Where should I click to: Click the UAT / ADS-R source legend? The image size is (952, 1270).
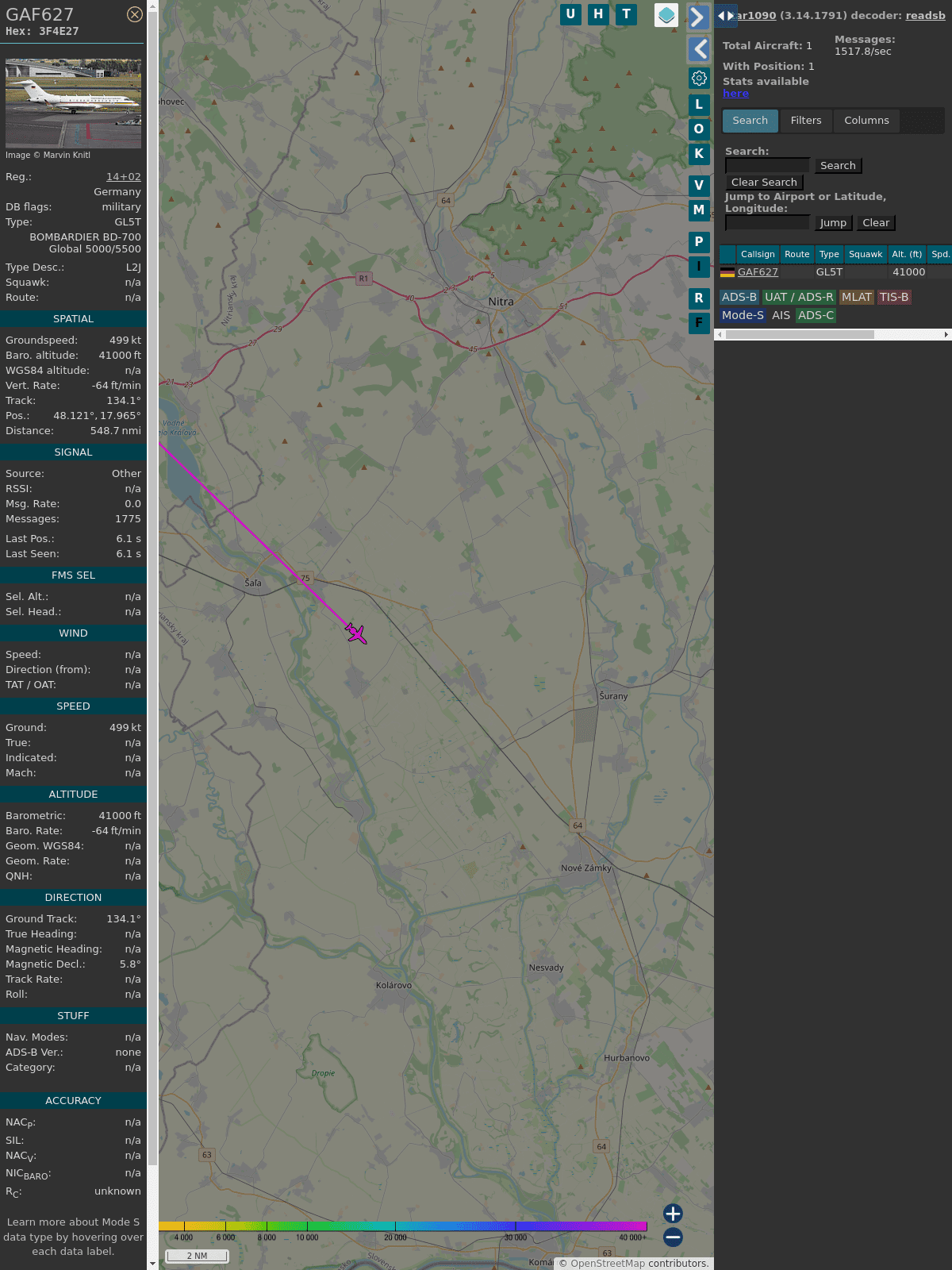[799, 297]
